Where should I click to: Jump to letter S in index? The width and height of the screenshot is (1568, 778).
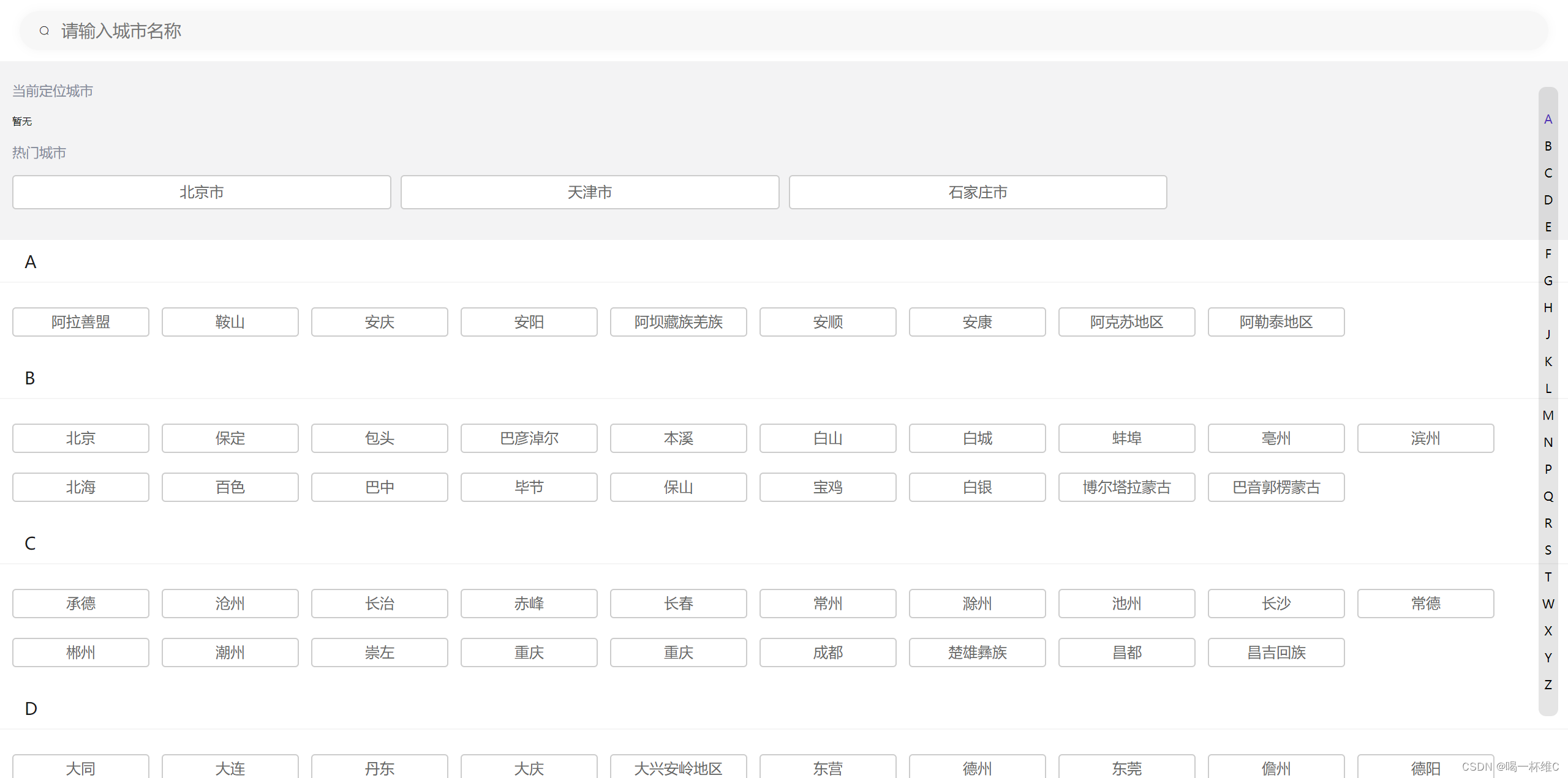1548,550
